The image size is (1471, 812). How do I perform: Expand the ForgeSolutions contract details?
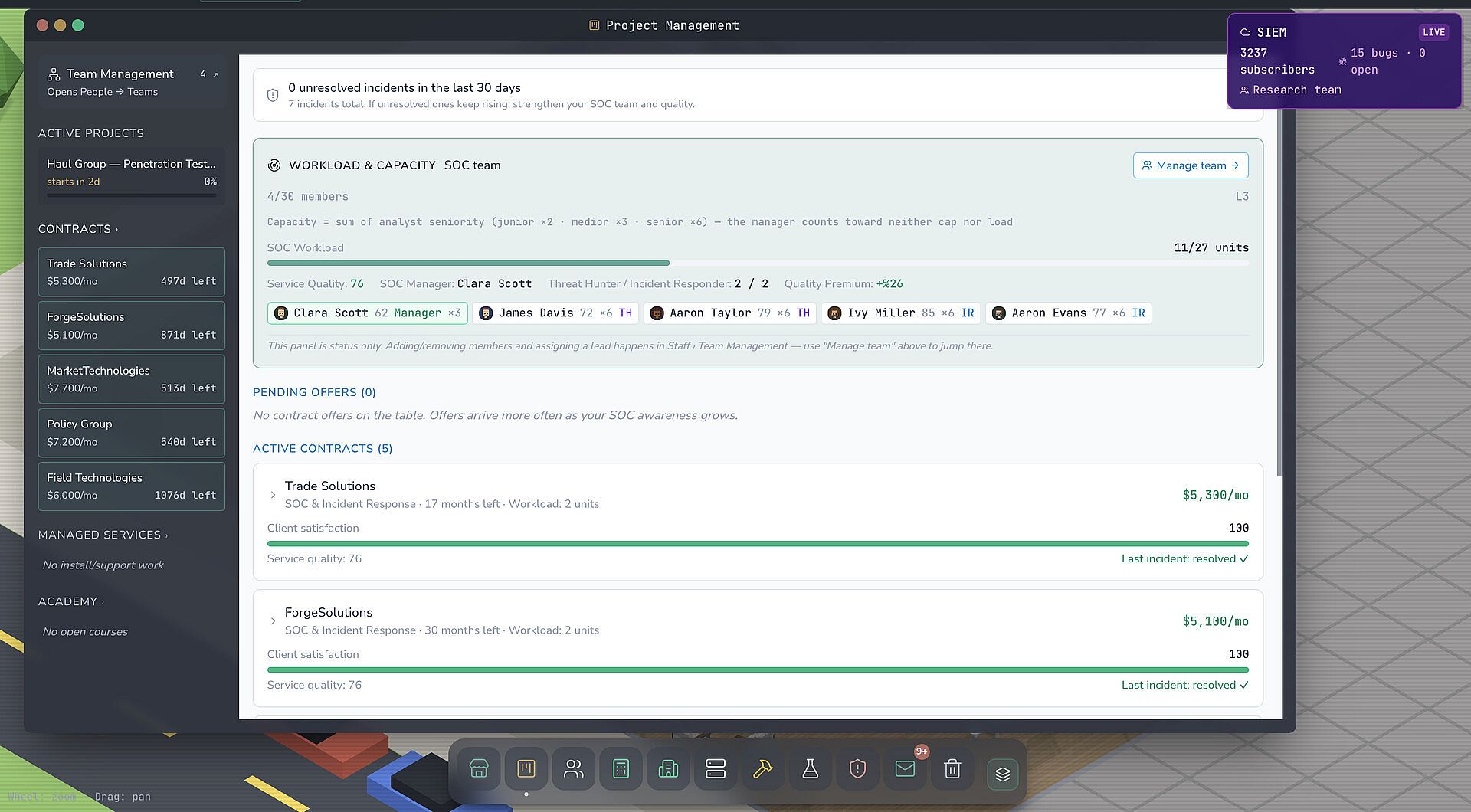[273, 621]
